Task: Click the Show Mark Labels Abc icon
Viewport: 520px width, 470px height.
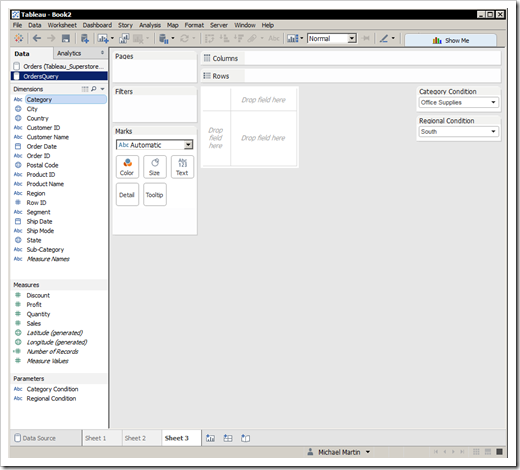Action: (x=274, y=39)
